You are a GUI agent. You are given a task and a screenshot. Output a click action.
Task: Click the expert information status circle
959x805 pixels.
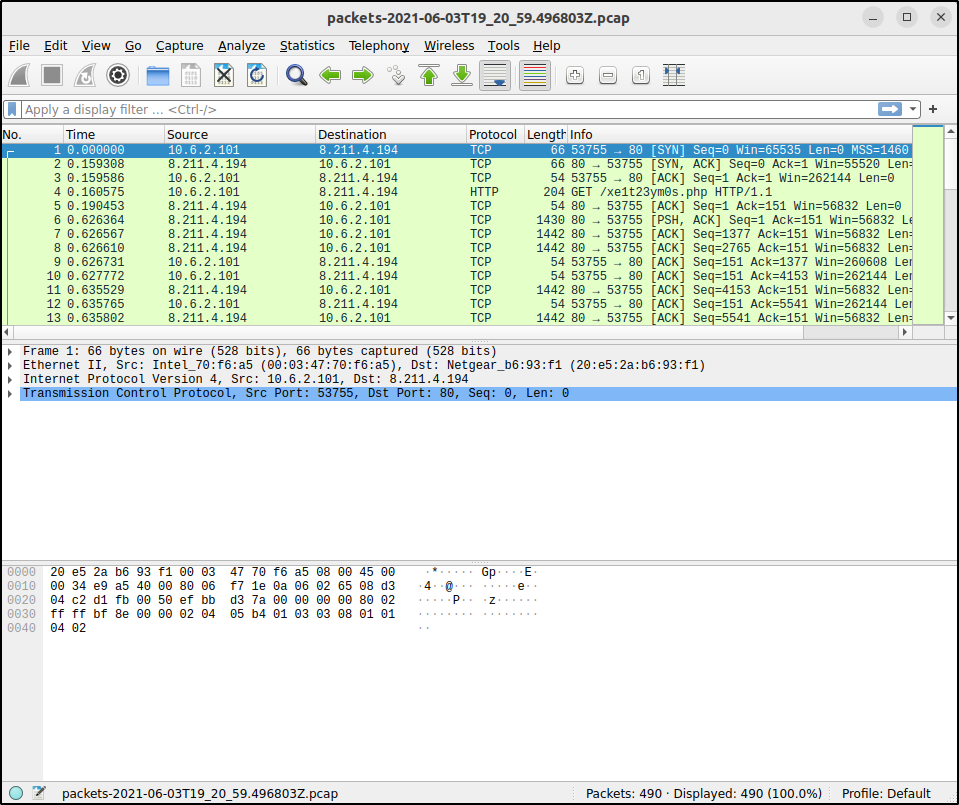16,793
